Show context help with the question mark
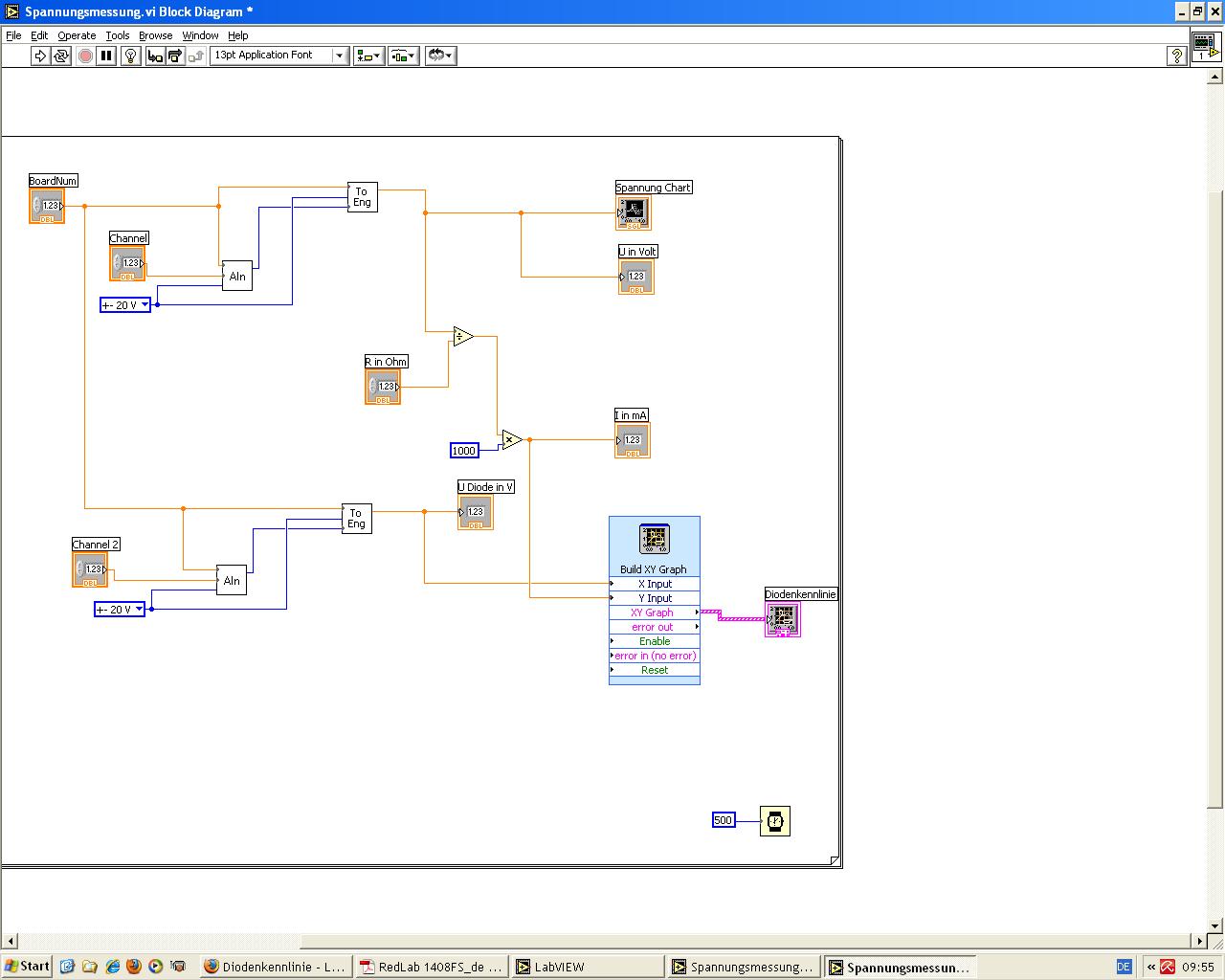This screenshot has height=980, width=1225. tap(1177, 56)
